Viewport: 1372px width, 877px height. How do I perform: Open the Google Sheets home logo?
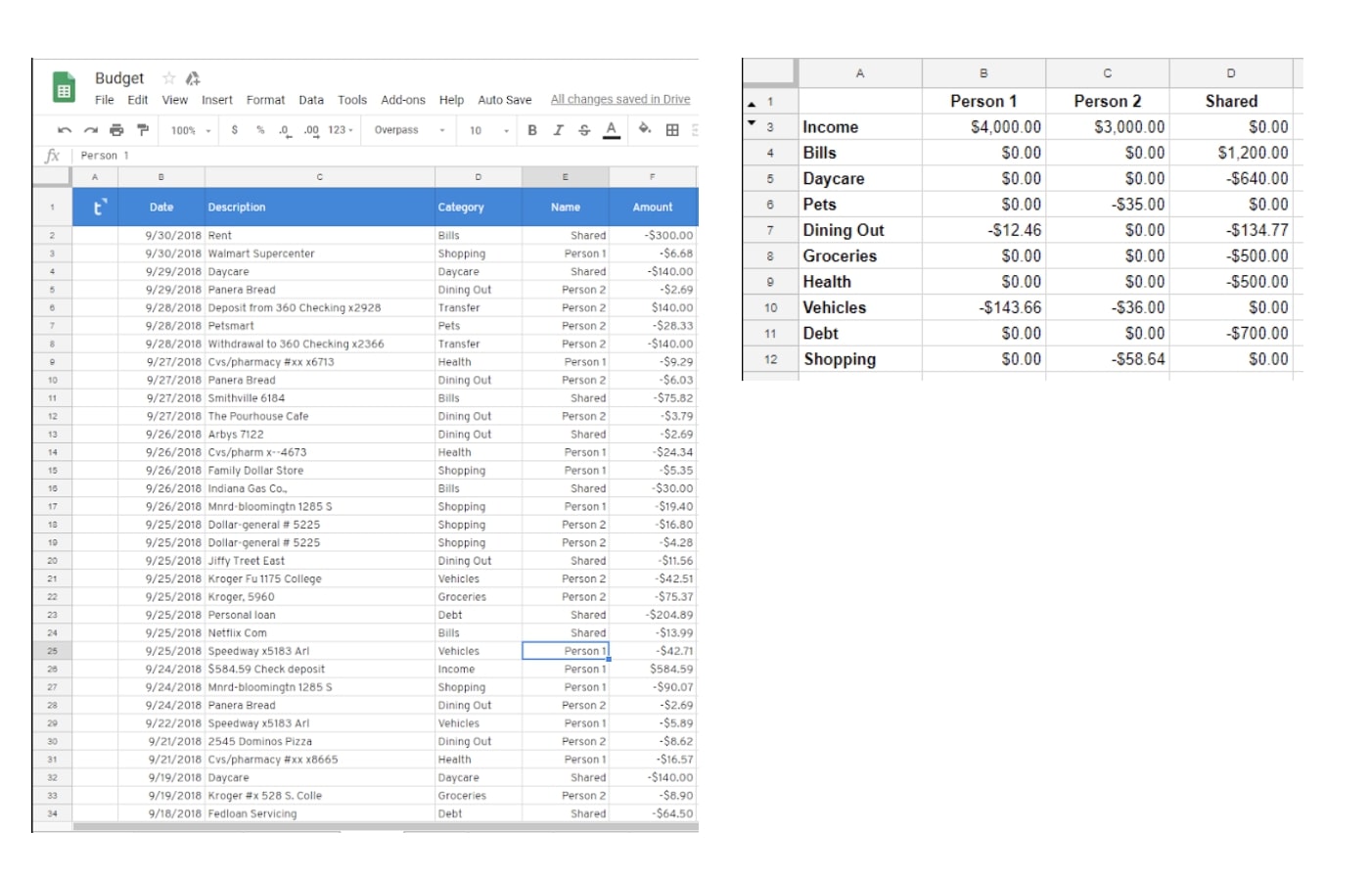click(64, 88)
